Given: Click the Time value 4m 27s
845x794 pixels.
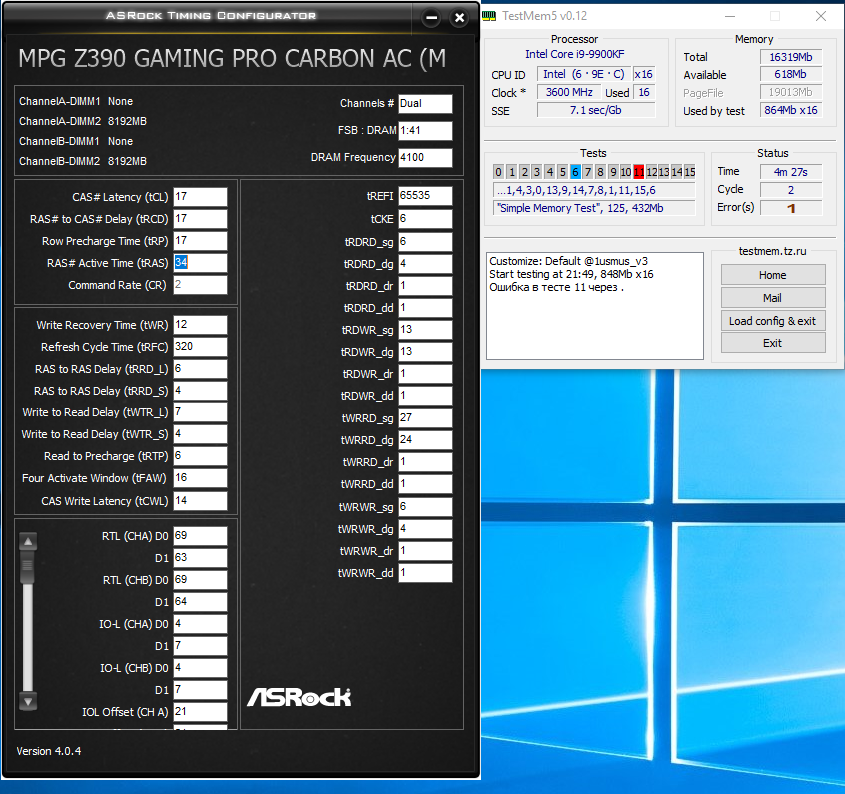Looking at the screenshot, I should [791, 172].
